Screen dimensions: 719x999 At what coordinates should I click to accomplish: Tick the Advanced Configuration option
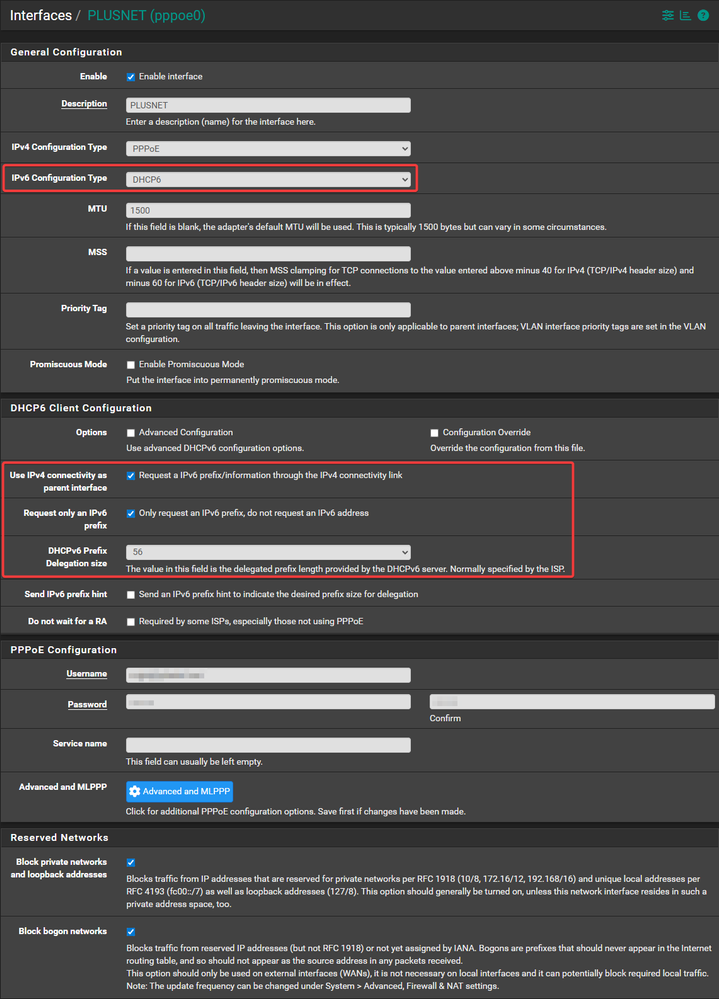point(131,433)
